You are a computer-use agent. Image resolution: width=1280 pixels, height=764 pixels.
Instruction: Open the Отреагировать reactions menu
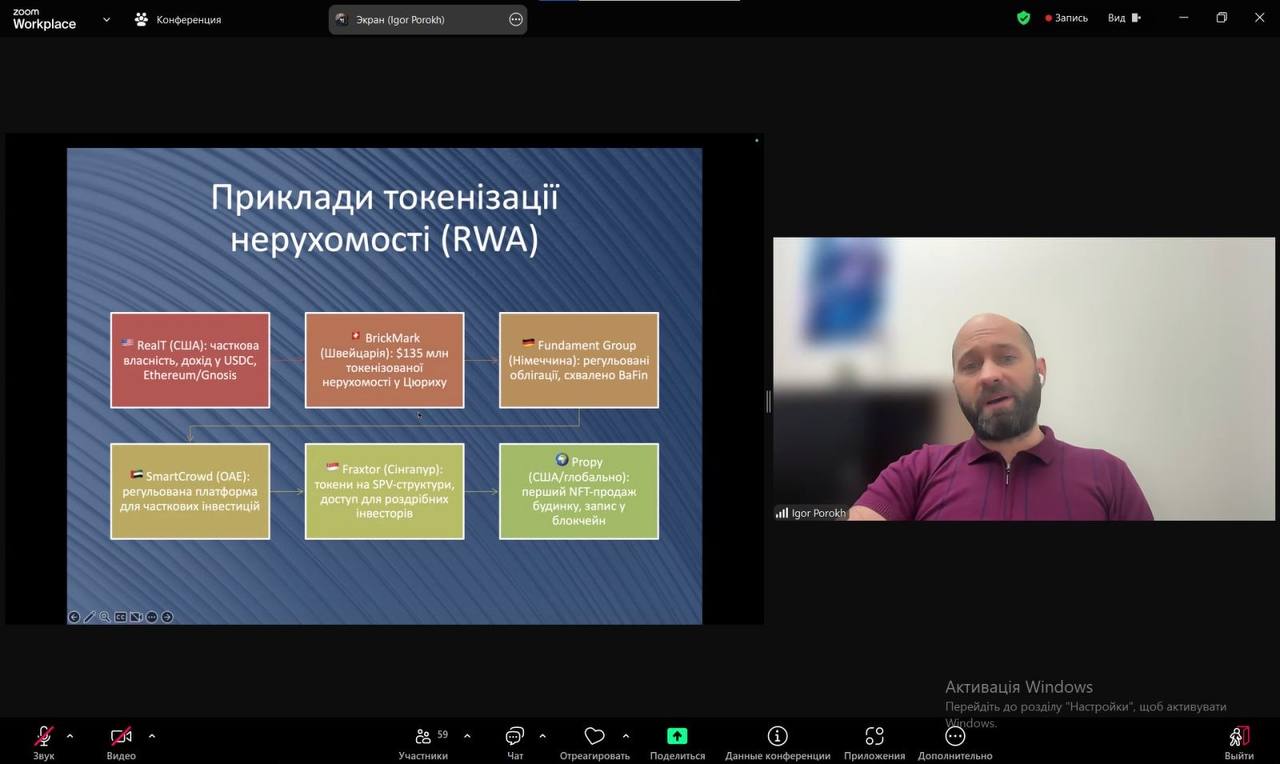pos(594,738)
